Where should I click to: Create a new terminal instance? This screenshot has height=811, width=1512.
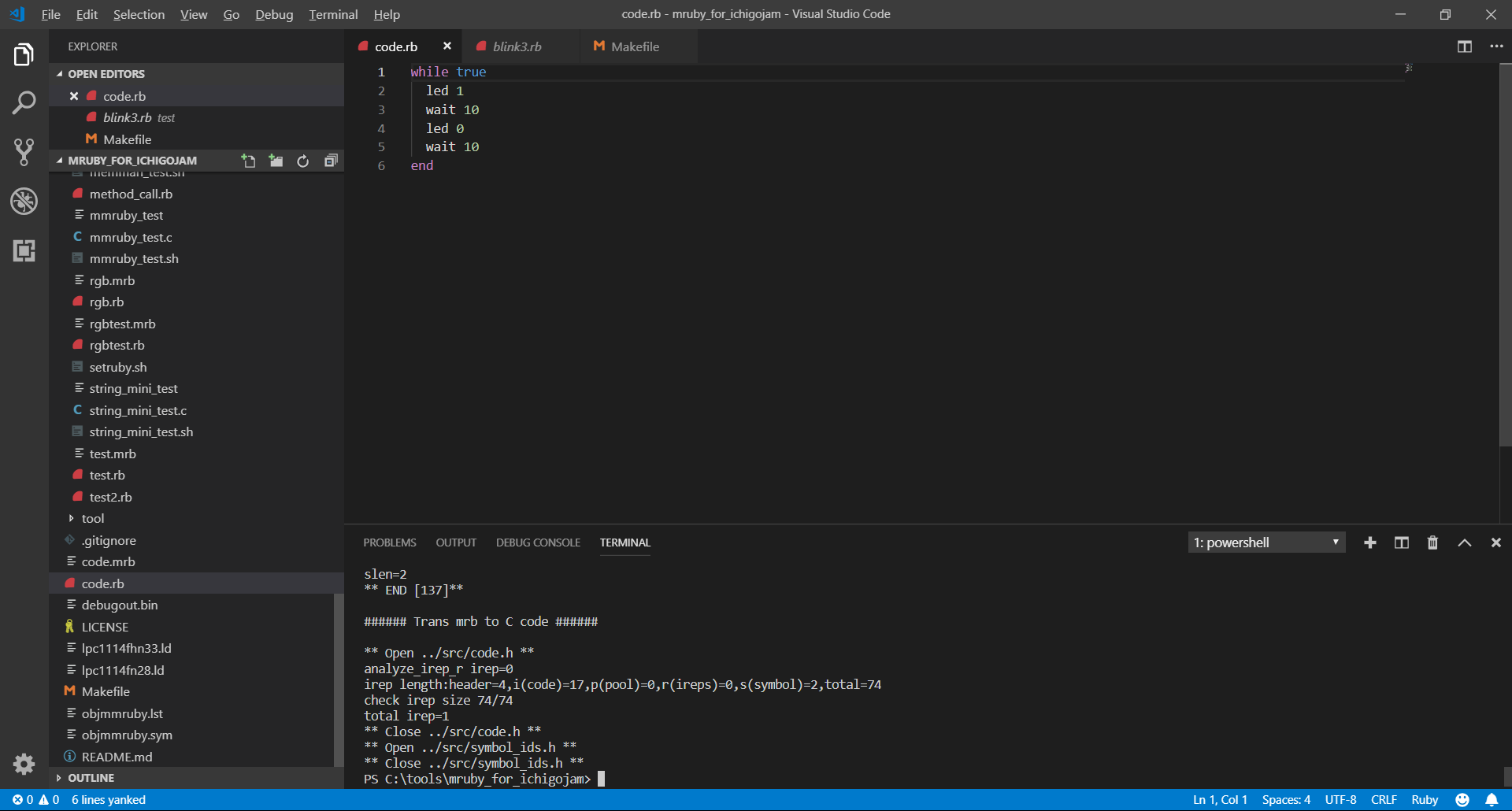1370,543
